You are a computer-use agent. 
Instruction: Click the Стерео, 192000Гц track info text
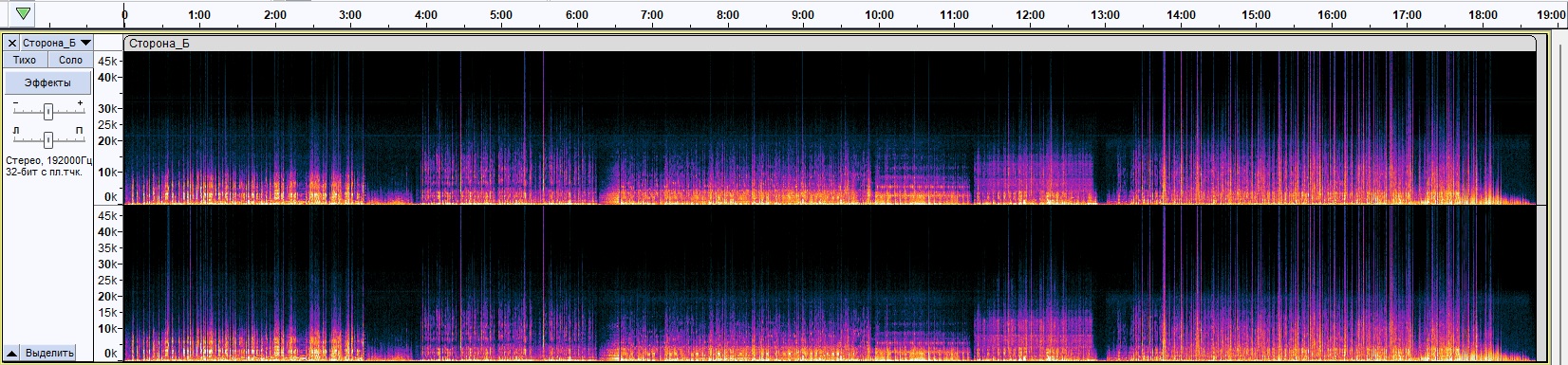point(47,161)
